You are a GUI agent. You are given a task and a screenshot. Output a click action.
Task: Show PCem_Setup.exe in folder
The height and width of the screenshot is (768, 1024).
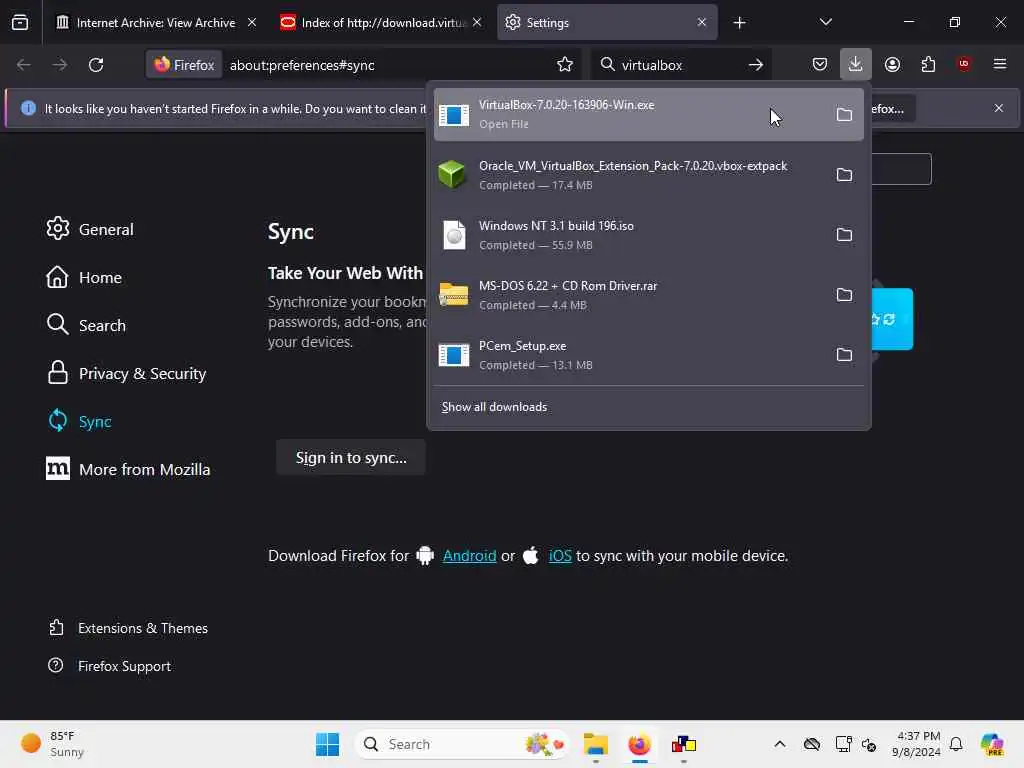(x=844, y=355)
